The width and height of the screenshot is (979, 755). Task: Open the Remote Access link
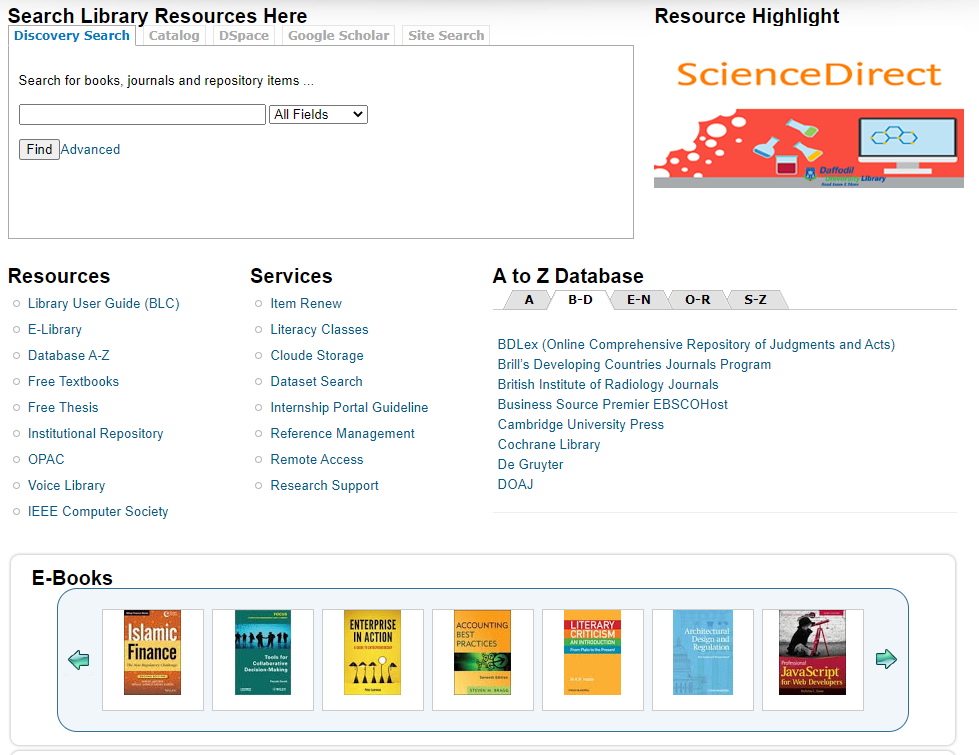317,460
